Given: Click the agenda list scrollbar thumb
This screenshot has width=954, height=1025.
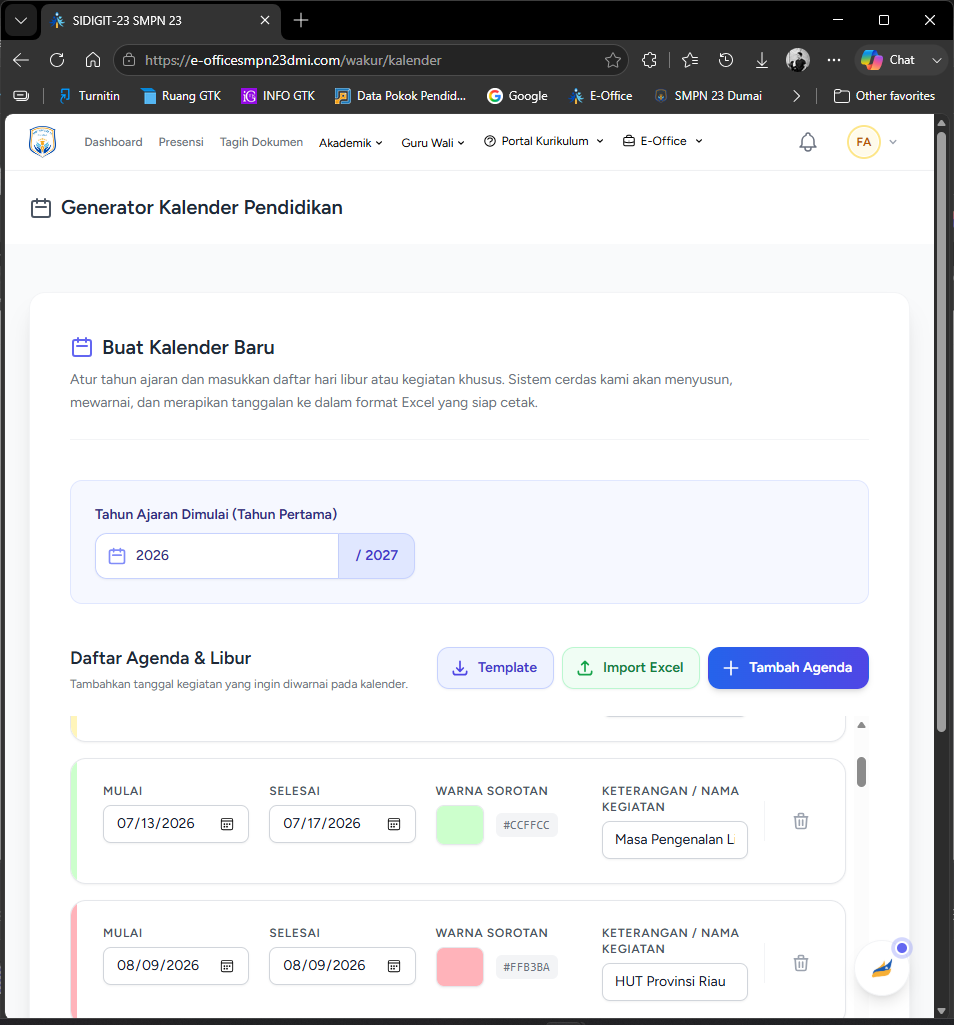Looking at the screenshot, I should point(861,772).
